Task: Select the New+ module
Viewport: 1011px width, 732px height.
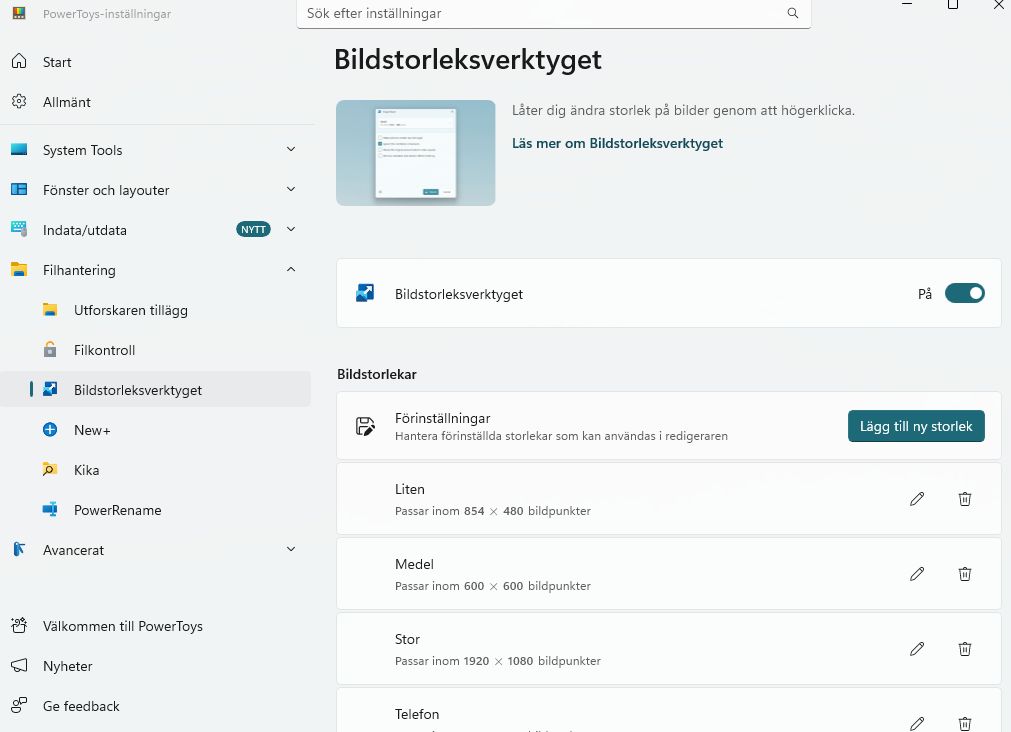Action: pos(155,430)
